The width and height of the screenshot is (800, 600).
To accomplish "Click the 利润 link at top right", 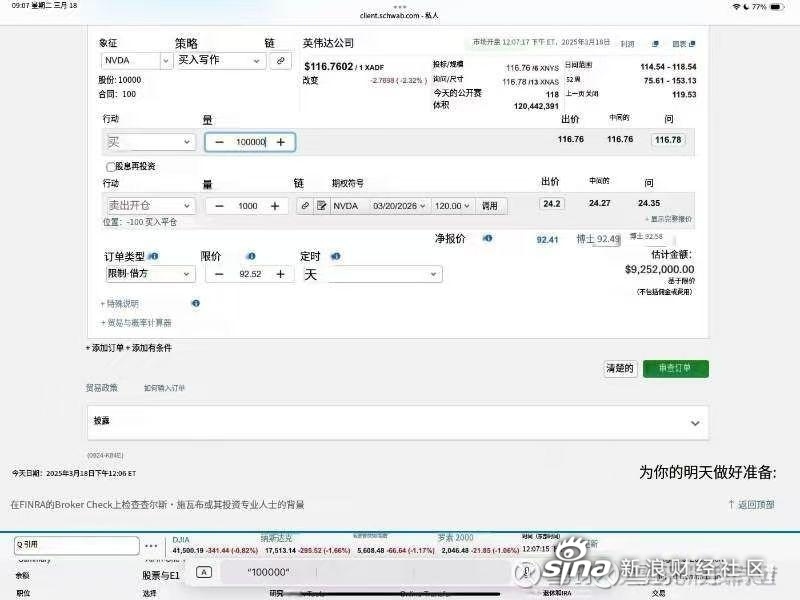I will click(x=627, y=44).
